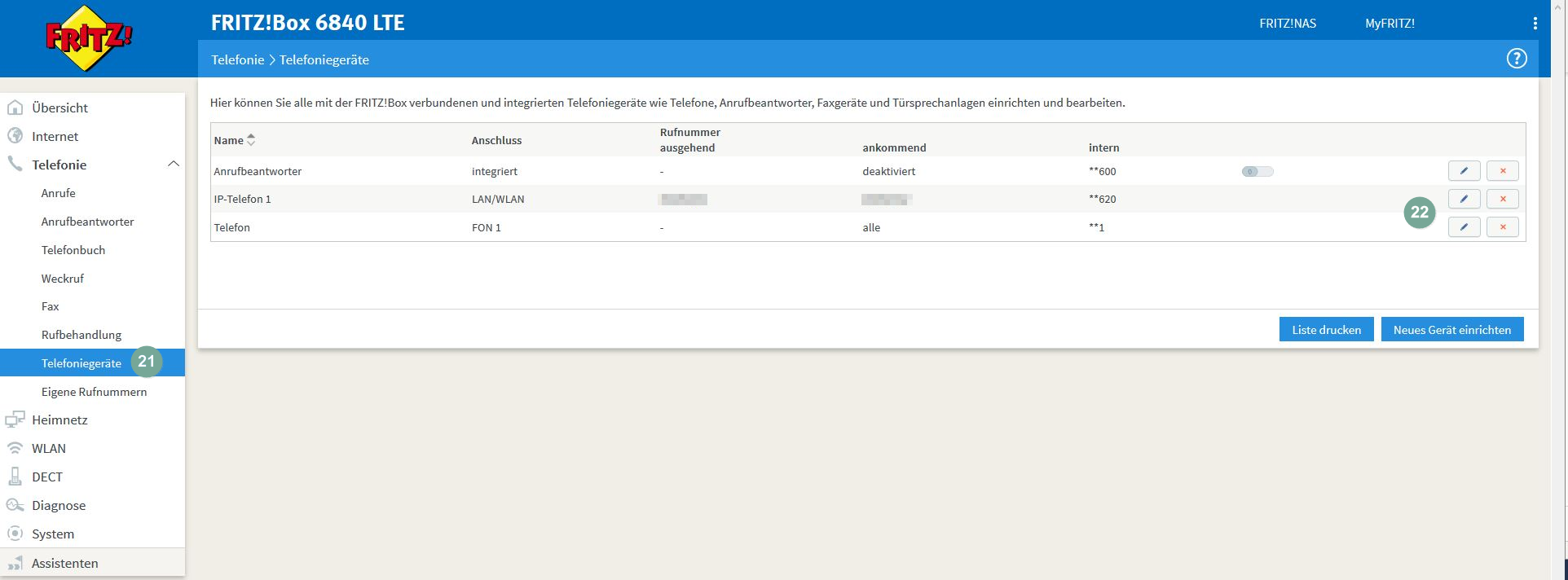Click the Assistenten icon
The height and width of the screenshot is (580, 1568).
15,563
